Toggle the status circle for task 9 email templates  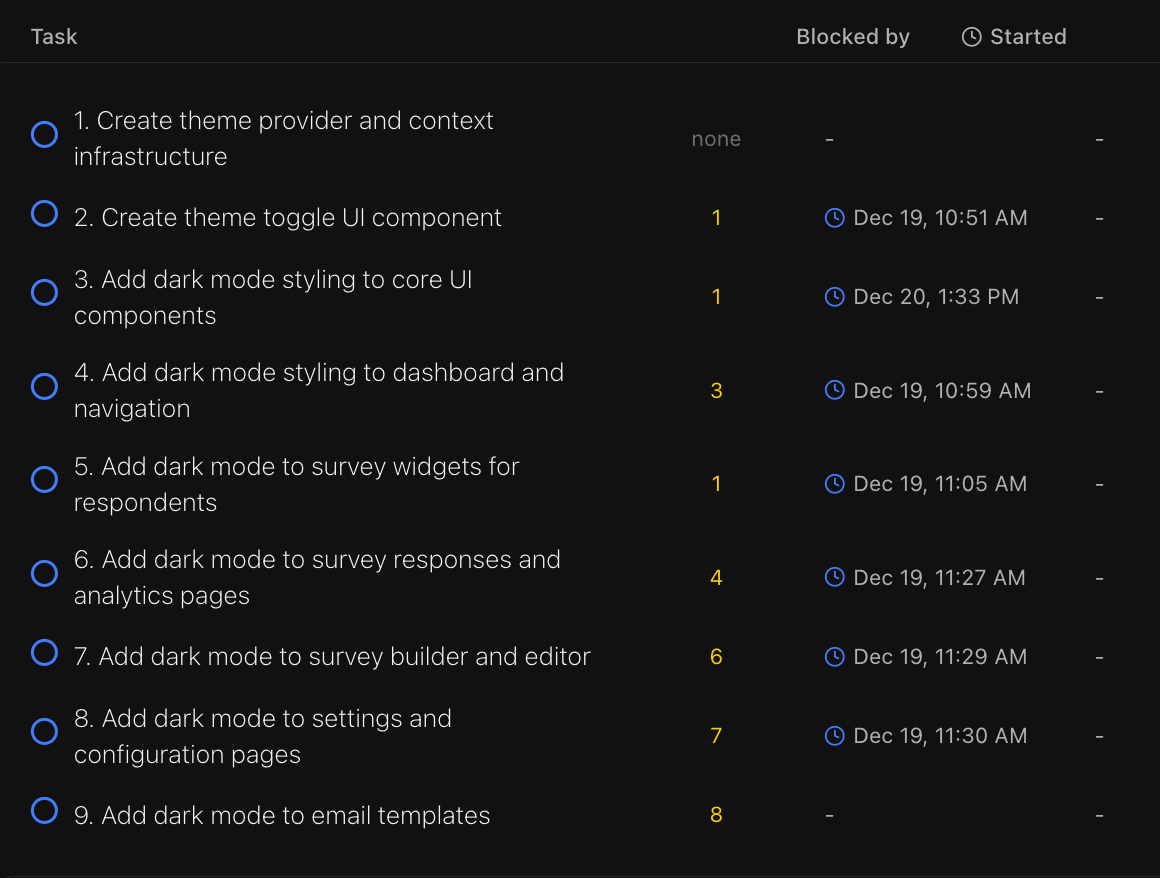pos(44,811)
